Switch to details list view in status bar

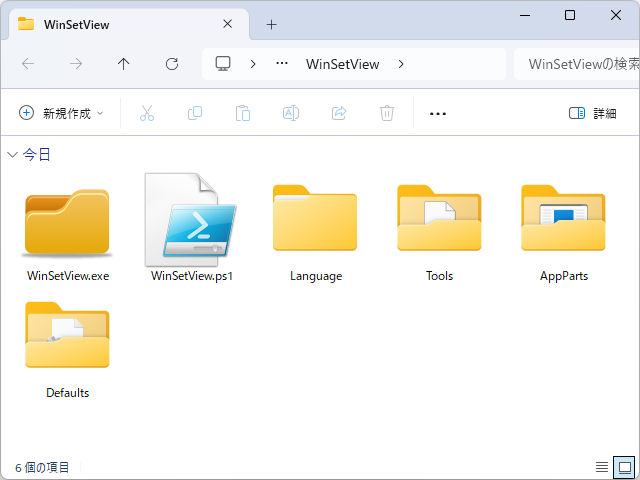(602, 467)
